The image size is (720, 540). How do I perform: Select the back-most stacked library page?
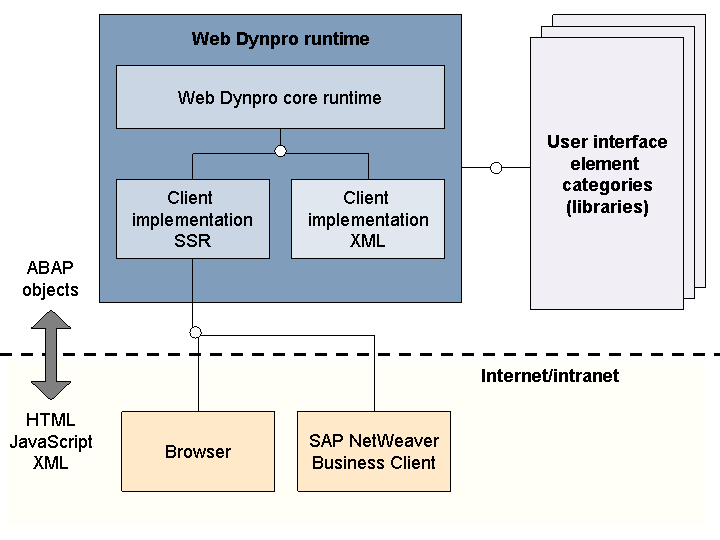click(x=700, y=150)
